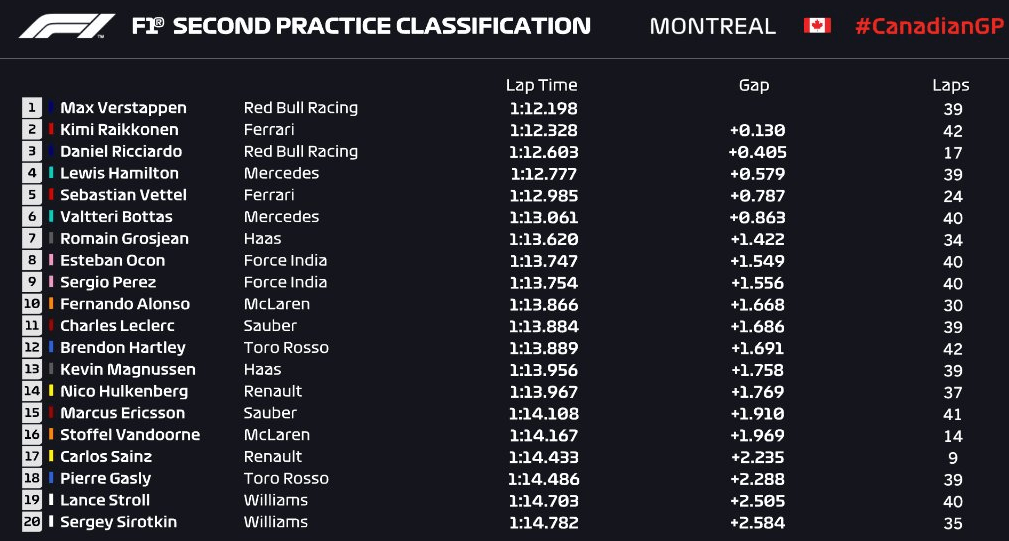This screenshot has height=541, width=1009.
Task: Click driver name Kimi Raikkonen
Action: (x=119, y=129)
